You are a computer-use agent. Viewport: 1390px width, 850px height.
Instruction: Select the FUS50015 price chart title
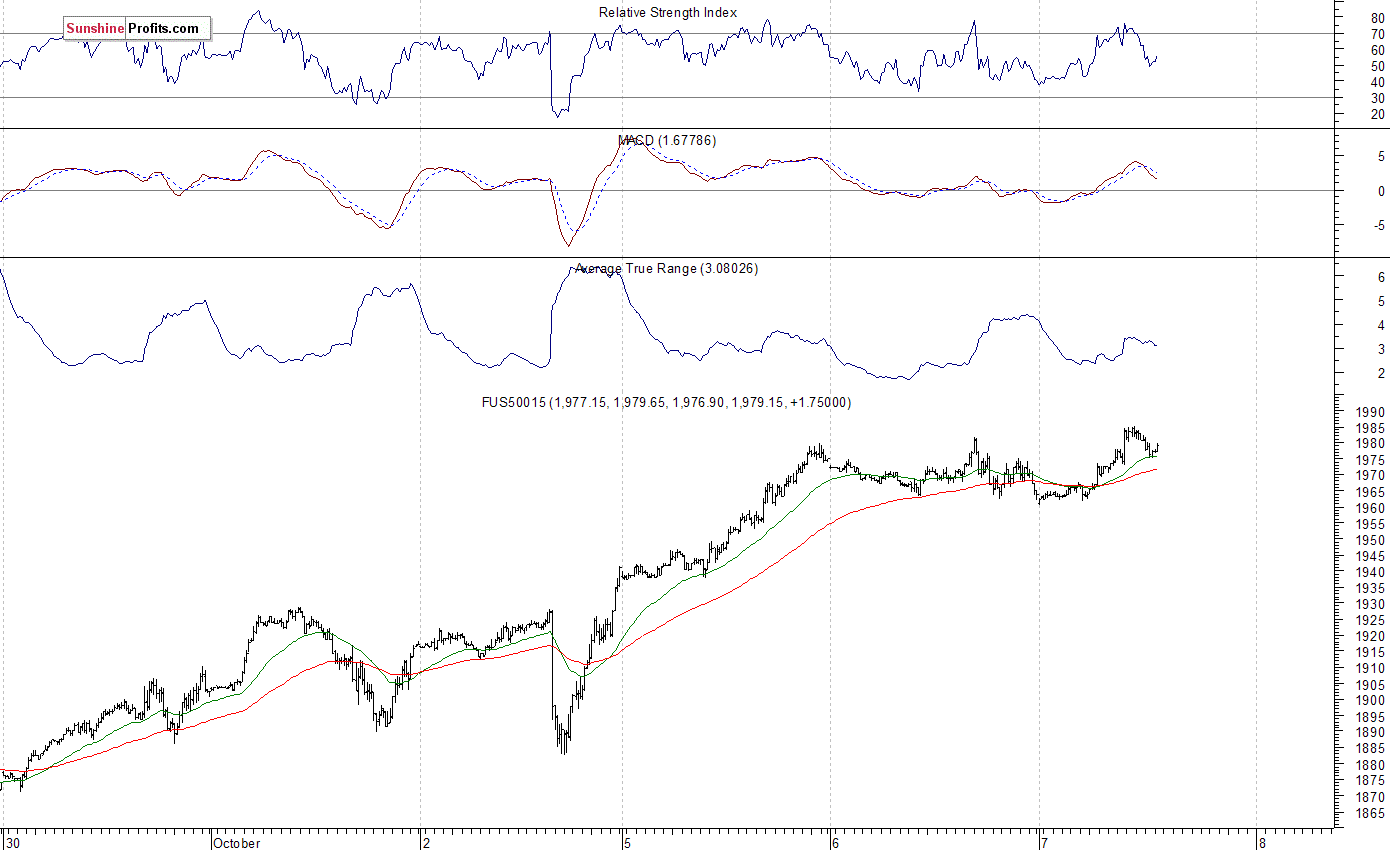(x=666, y=403)
